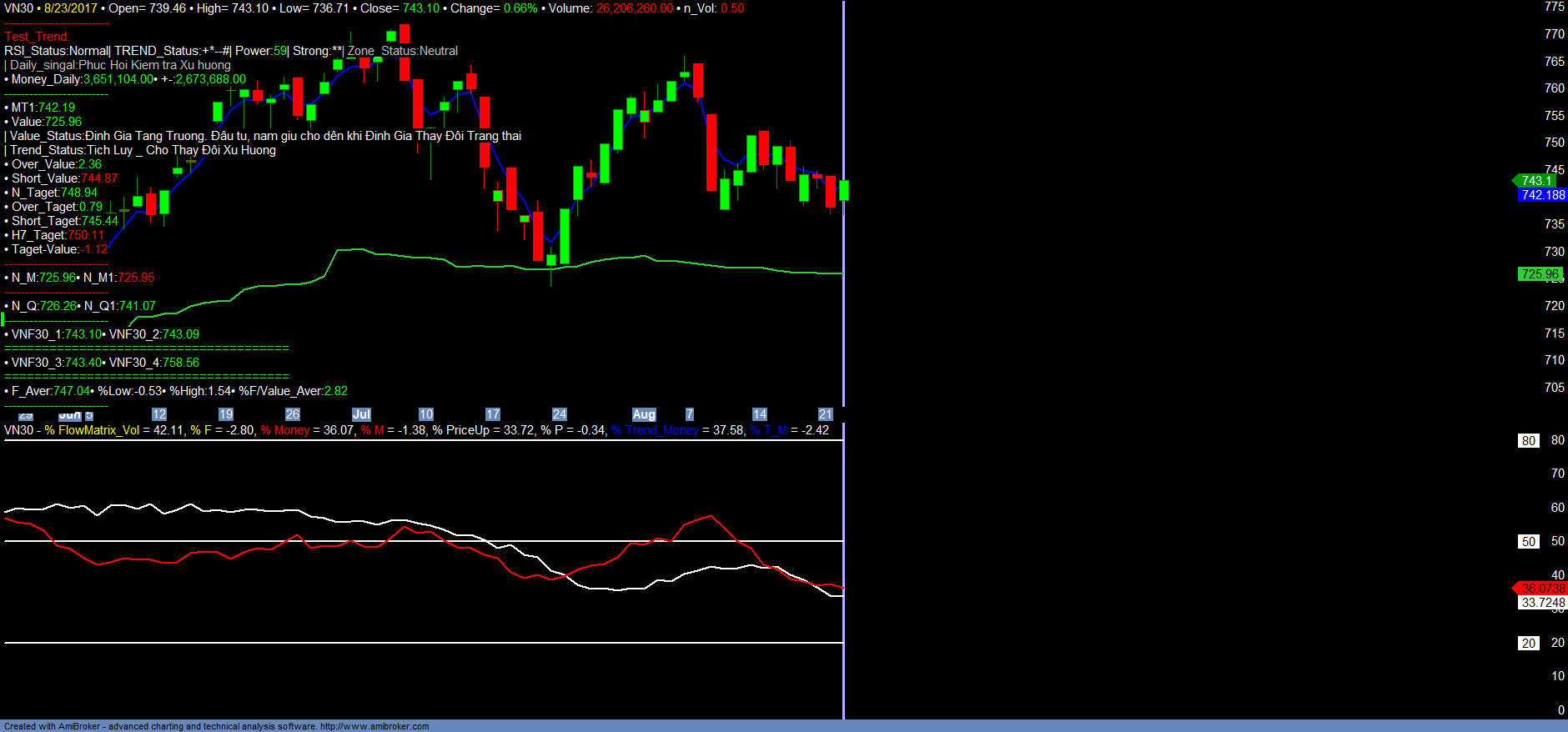Click the boxed 80 level marker
Image resolution: width=1568 pixels, height=732 pixels.
(1528, 441)
